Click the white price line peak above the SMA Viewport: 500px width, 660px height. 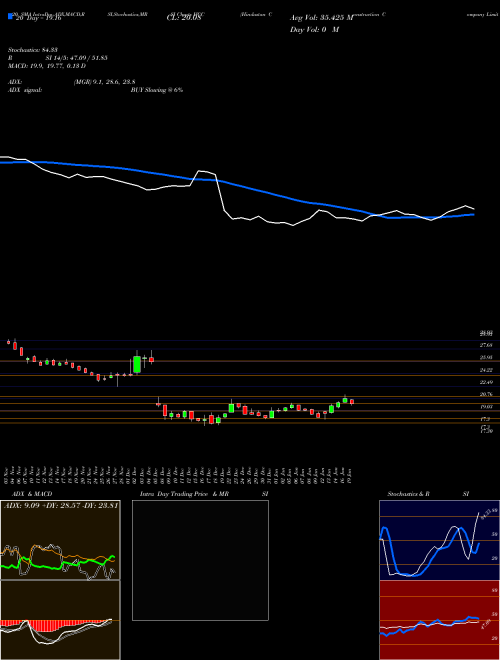click(x=201, y=171)
